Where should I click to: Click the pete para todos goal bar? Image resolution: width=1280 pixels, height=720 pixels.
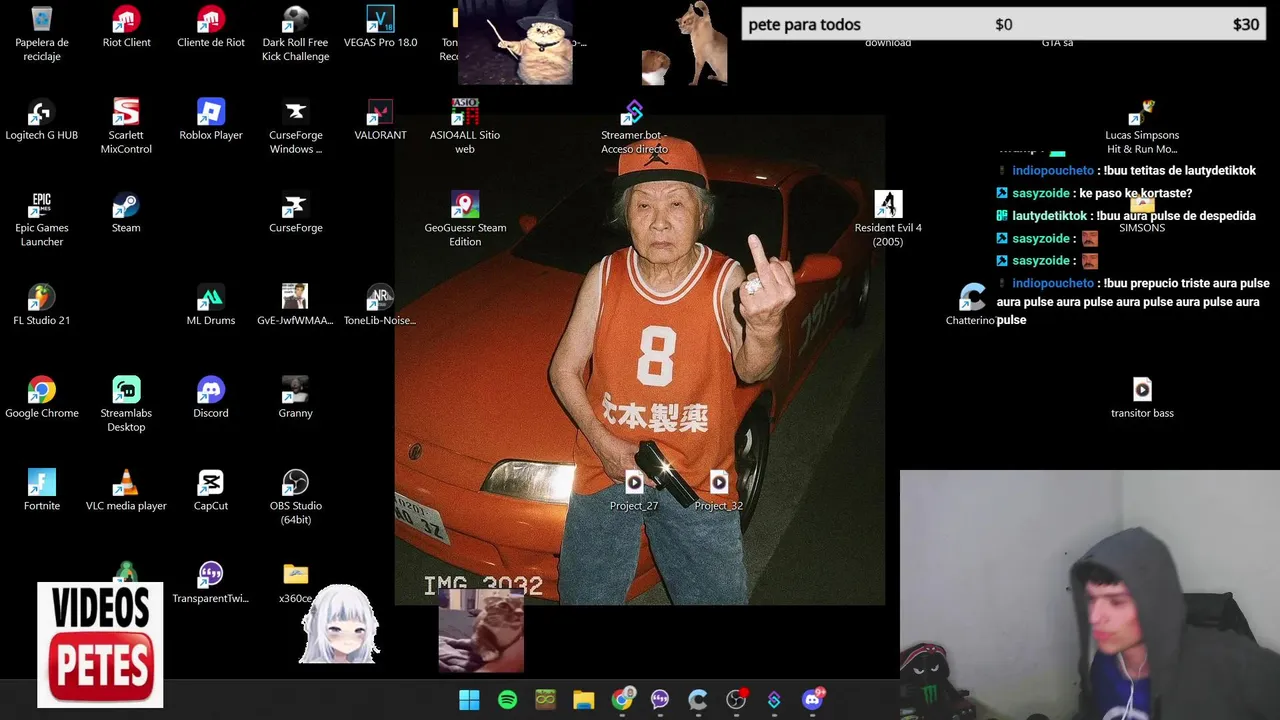pos(1003,25)
